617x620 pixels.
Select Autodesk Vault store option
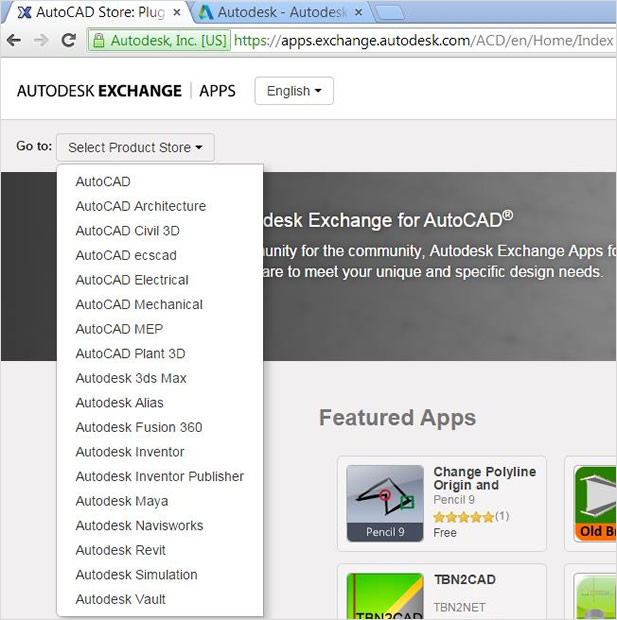121,599
